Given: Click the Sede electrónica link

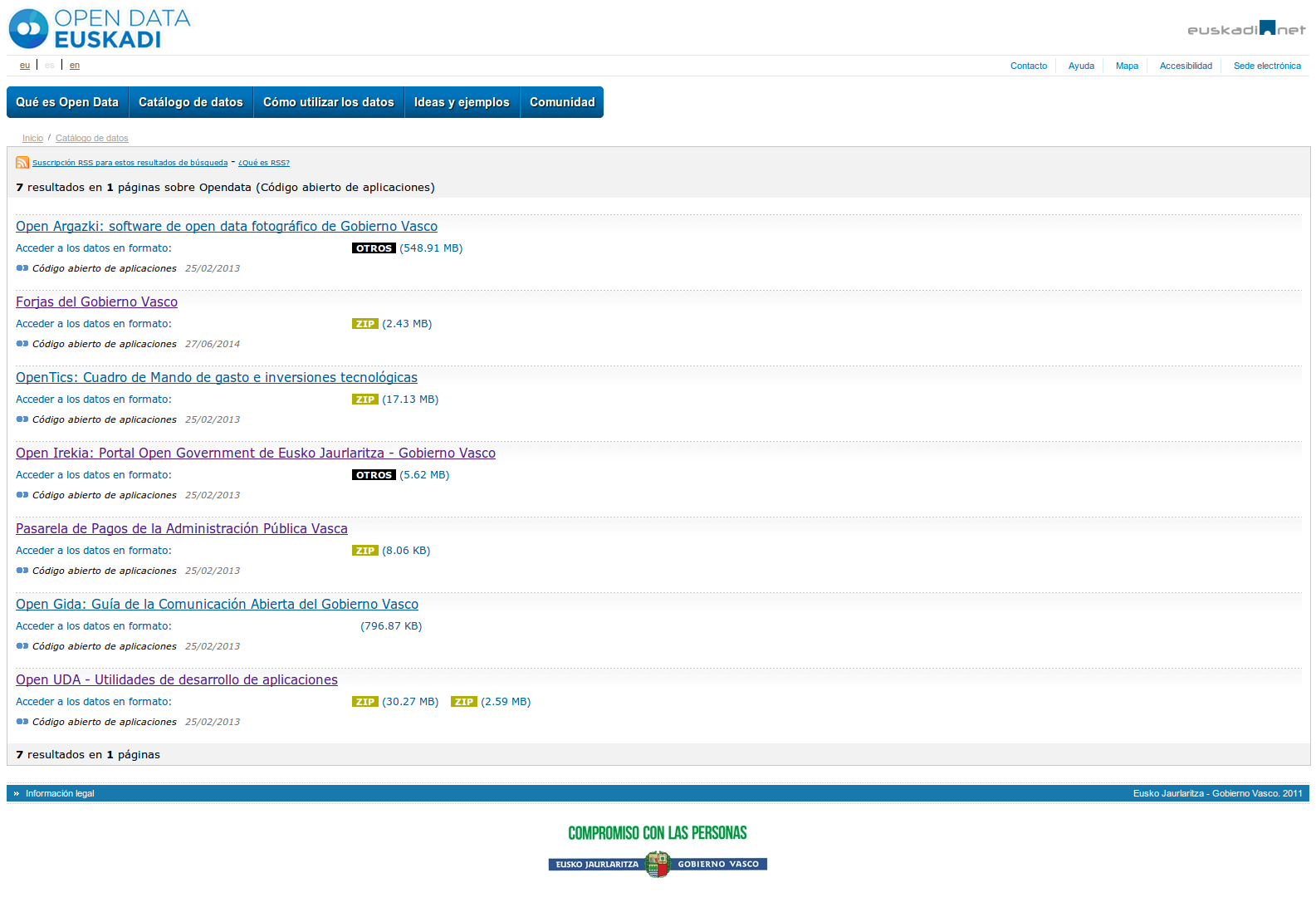Looking at the screenshot, I should pyautogui.click(x=1267, y=66).
